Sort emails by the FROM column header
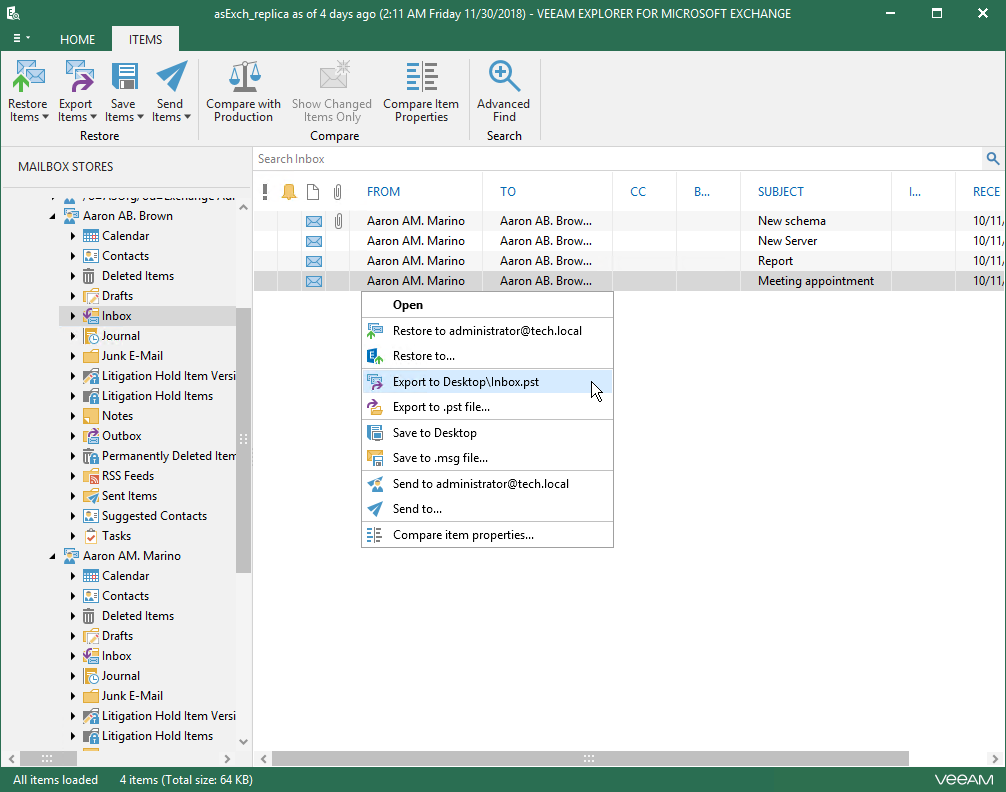This screenshot has width=1006, height=792. 383,192
